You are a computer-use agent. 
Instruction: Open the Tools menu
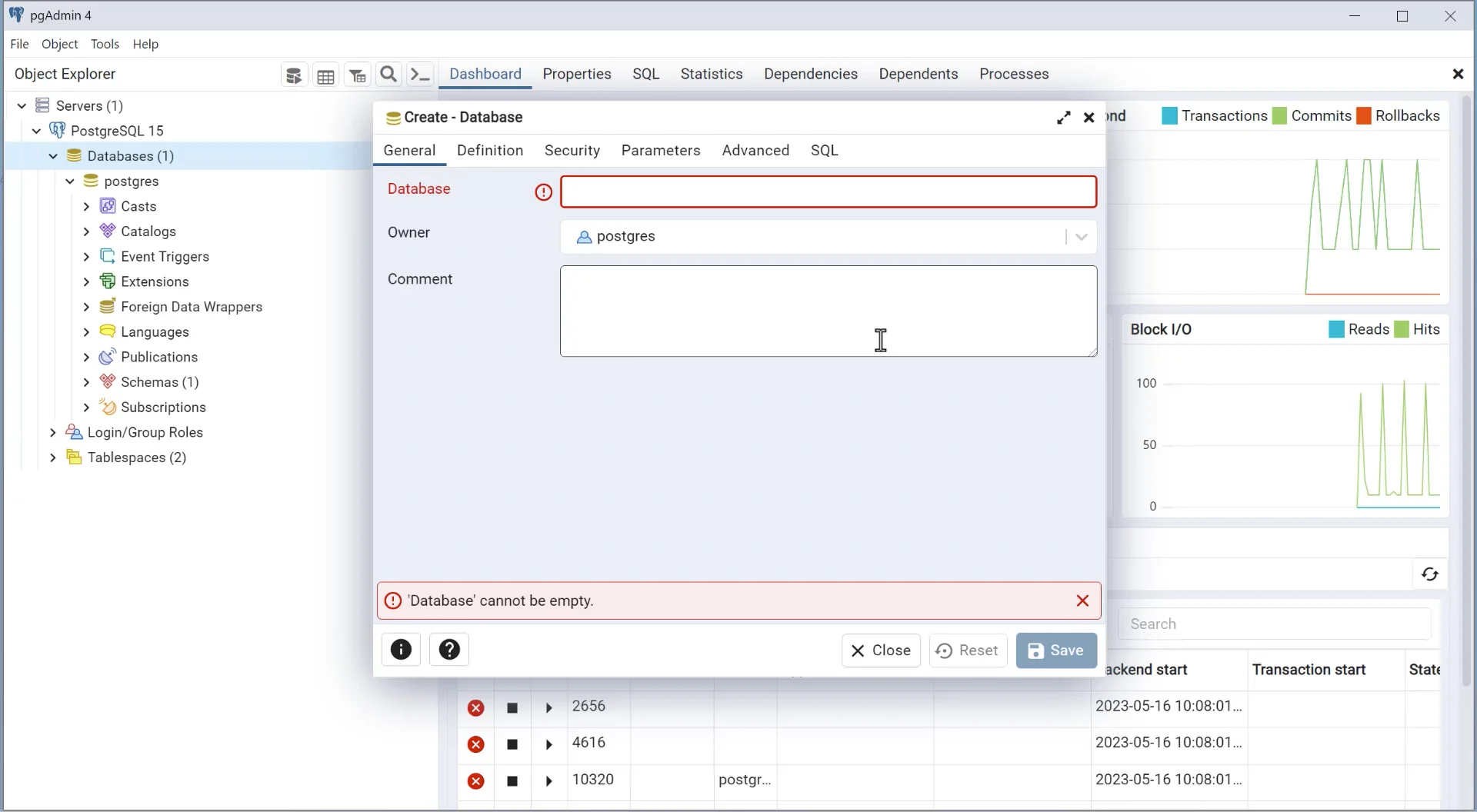[x=105, y=44]
